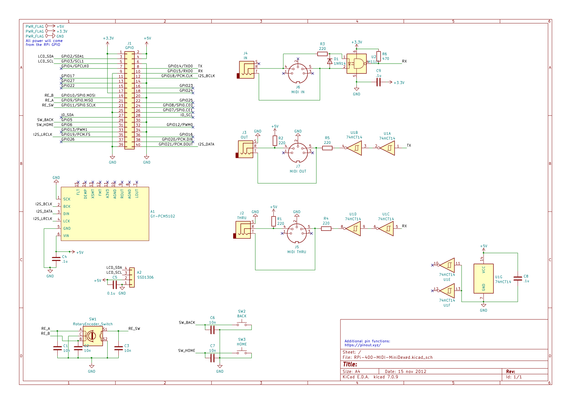Click the GY-PCM5102 value text
571x404 pixels.
tap(163, 216)
